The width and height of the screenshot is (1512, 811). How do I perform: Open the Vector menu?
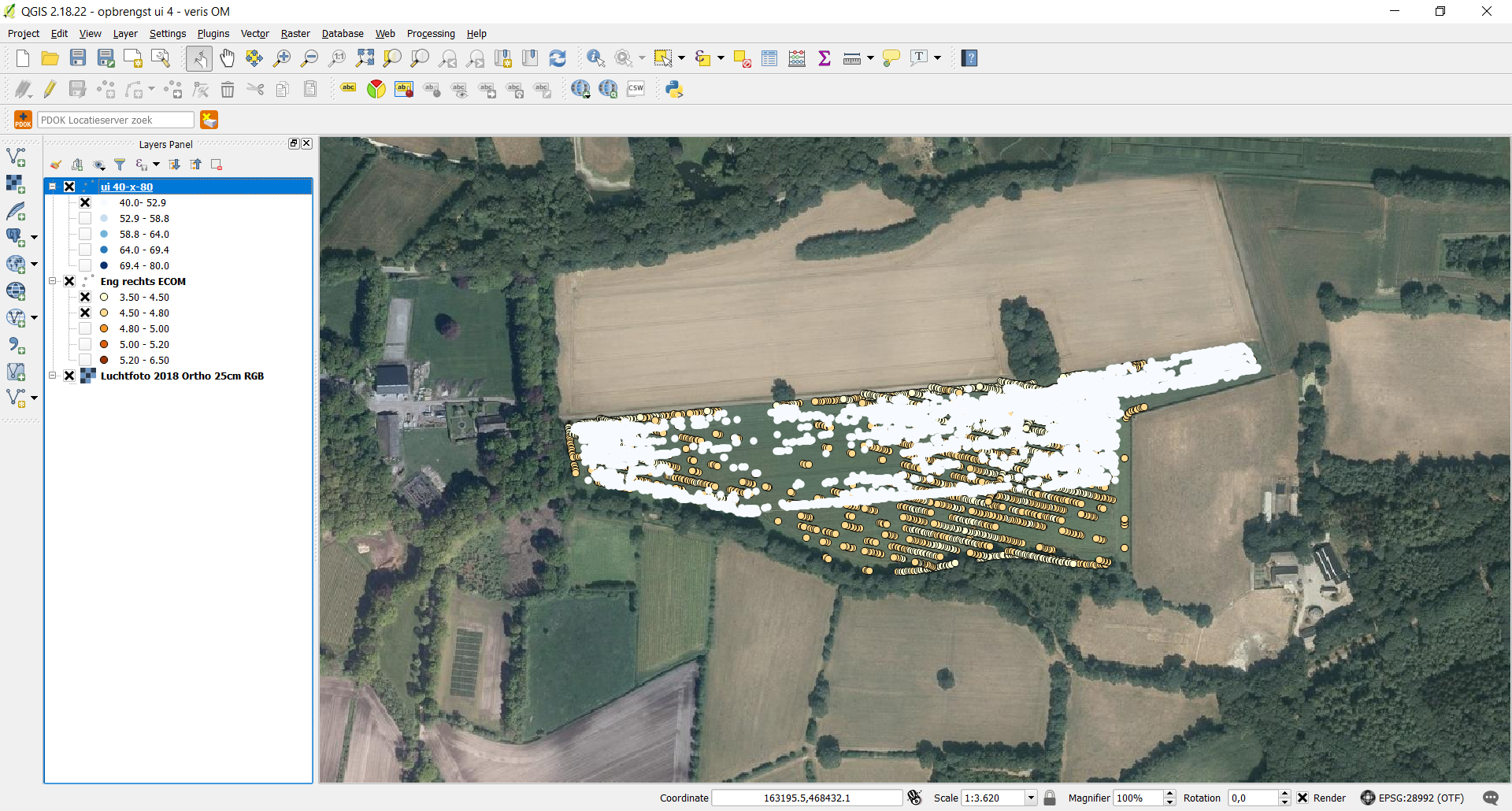(x=254, y=33)
